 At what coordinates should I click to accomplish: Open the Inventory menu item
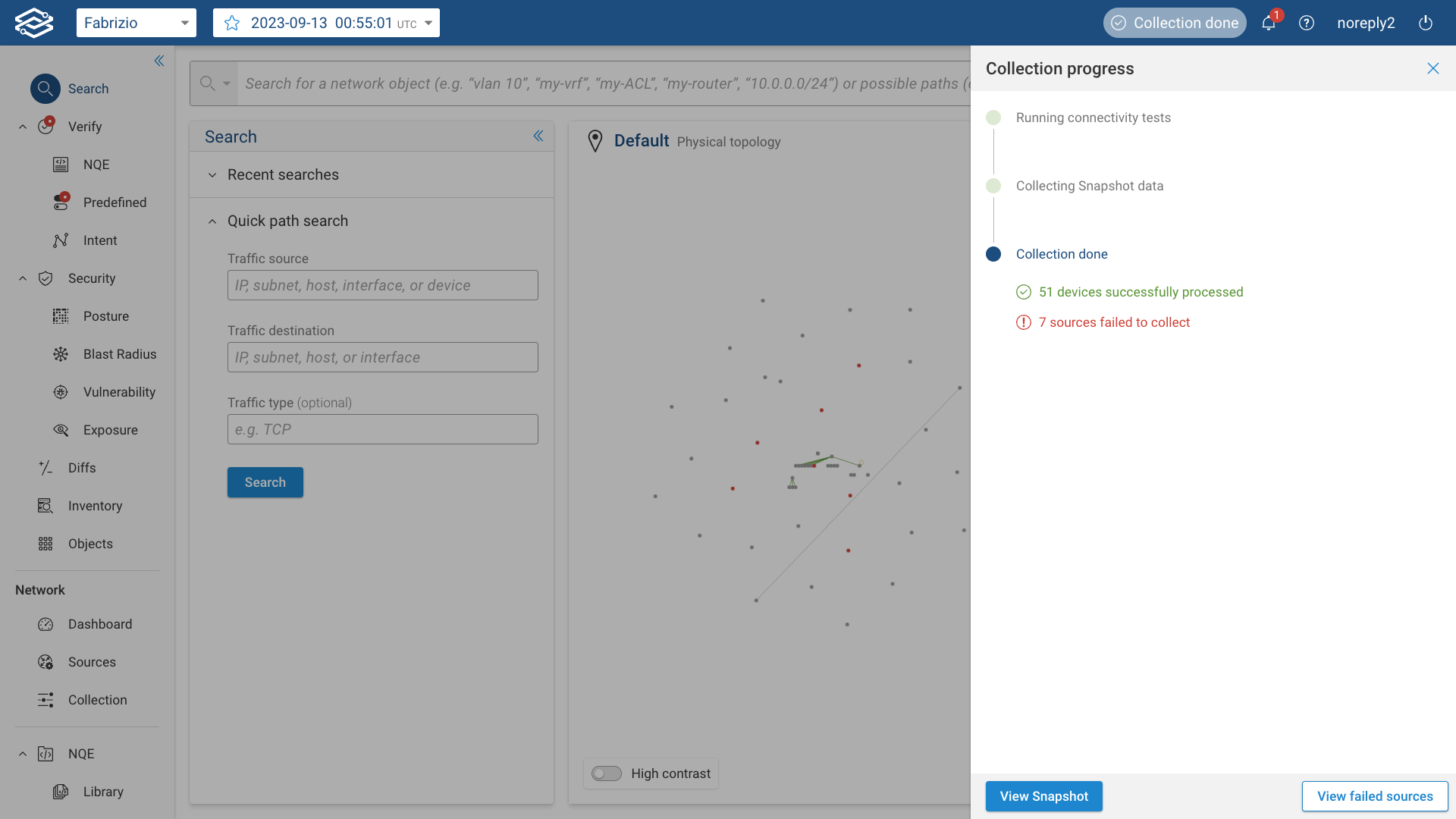click(x=95, y=506)
